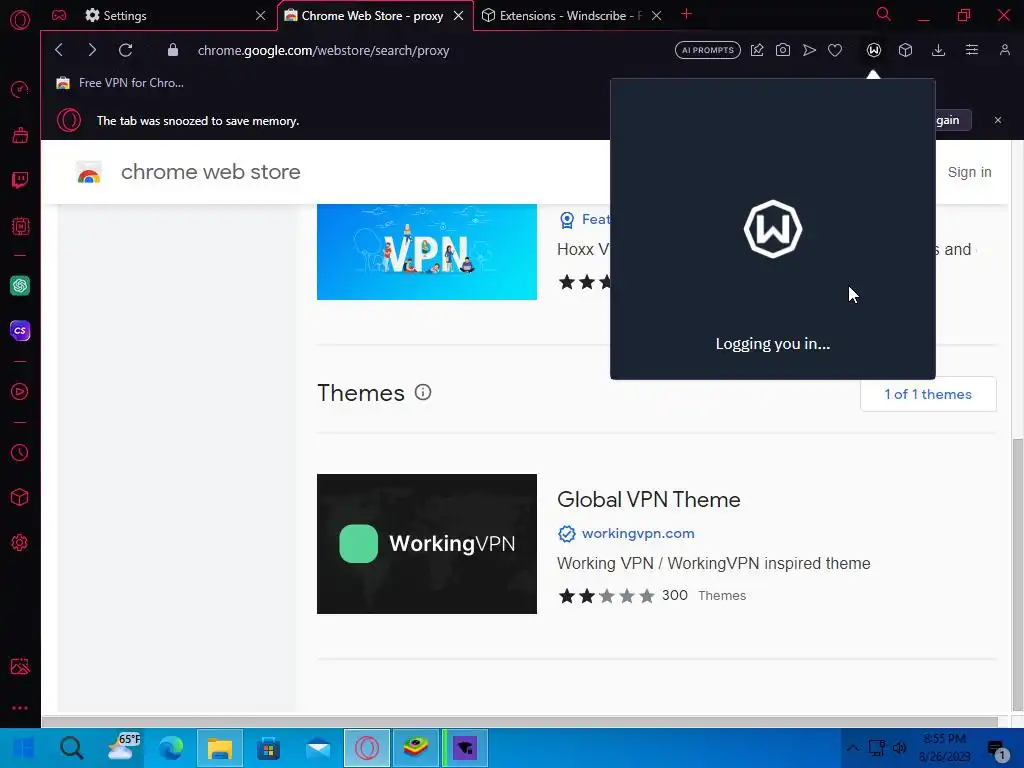
Task: Dismiss the snoozed tab notification
Action: [998, 120]
